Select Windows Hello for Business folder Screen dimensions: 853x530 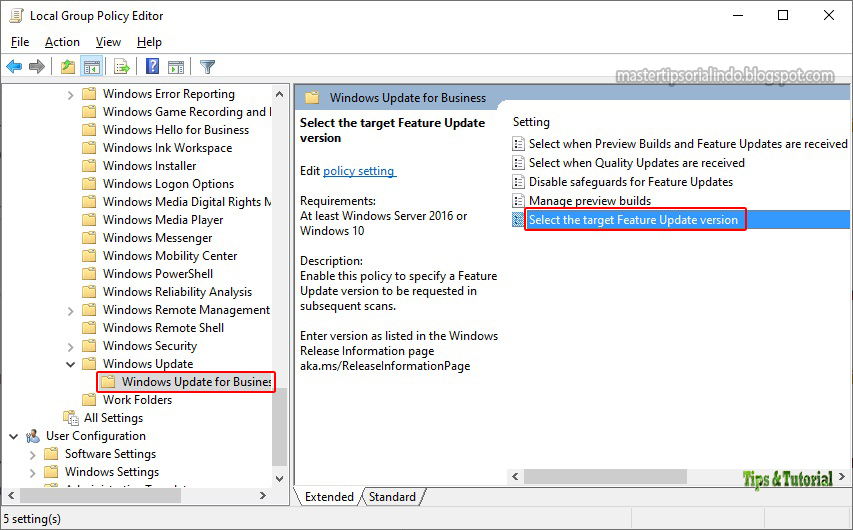(x=176, y=130)
